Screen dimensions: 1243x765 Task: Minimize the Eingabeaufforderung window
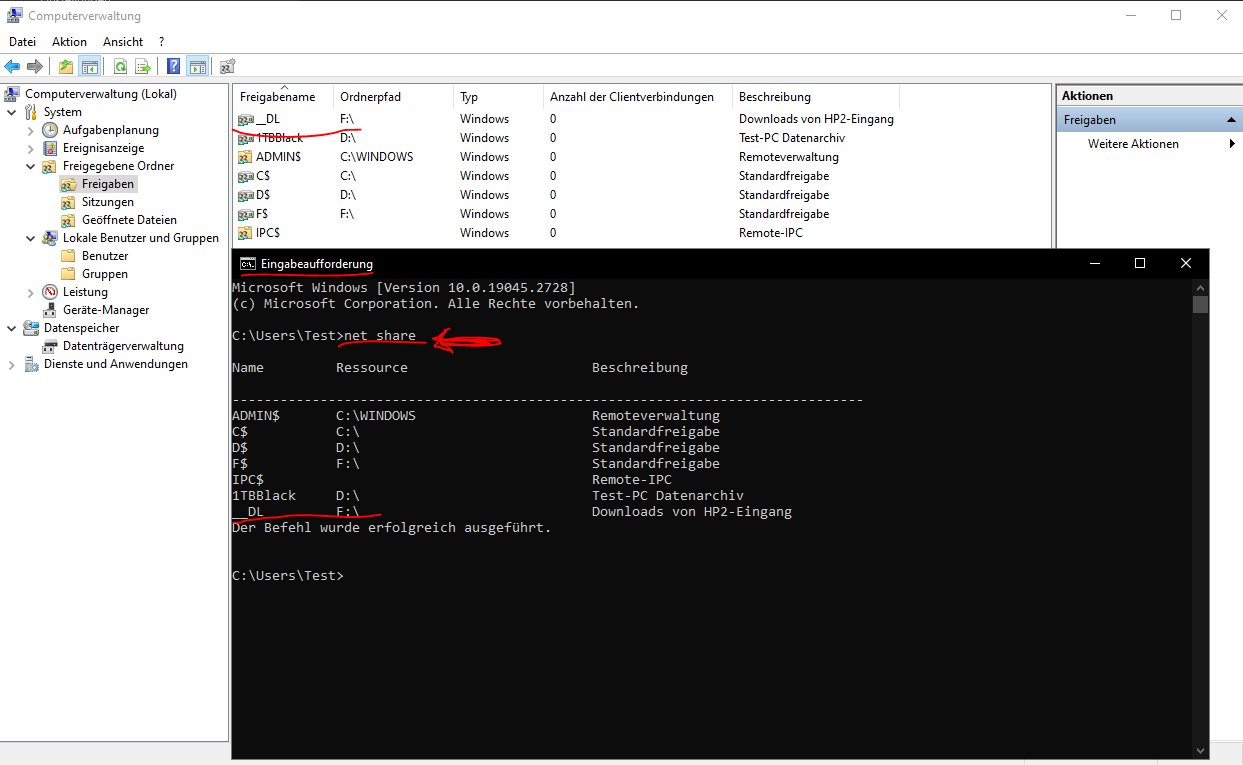tap(1094, 264)
